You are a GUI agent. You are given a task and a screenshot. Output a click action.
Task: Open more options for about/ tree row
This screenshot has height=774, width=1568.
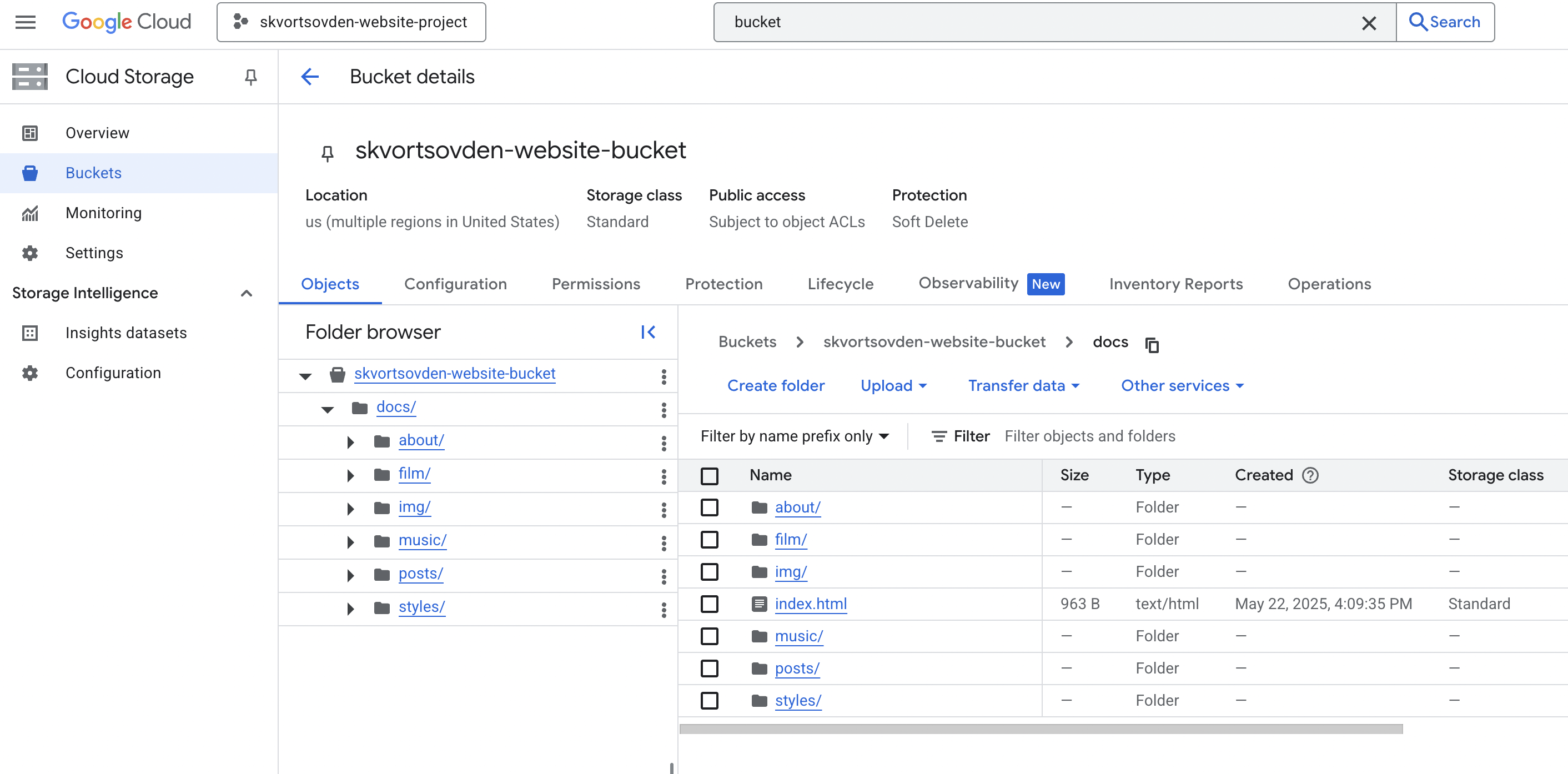pyautogui.click(x=664, y=443)
